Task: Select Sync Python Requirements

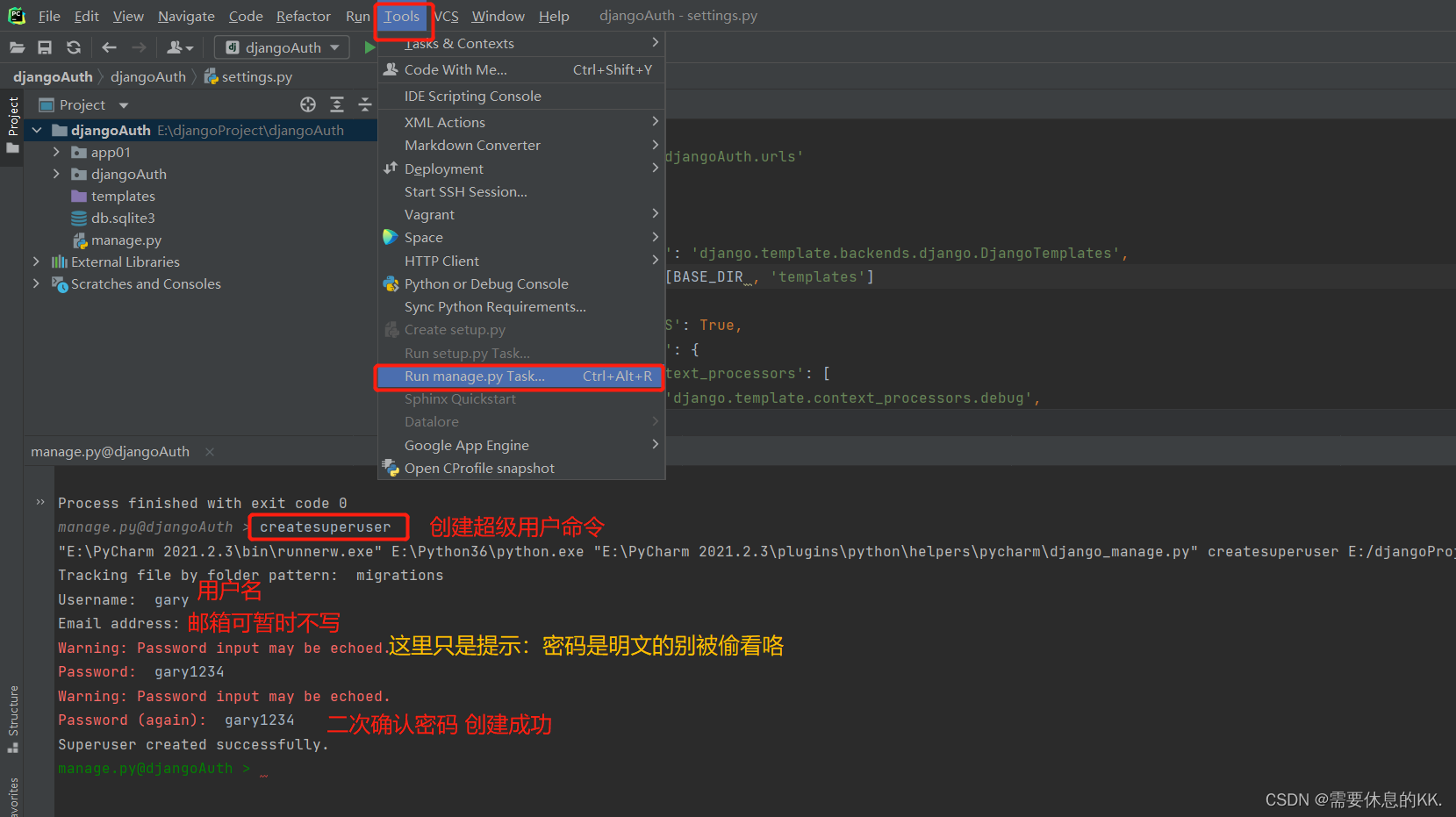Action: click(x=521, y=306)
